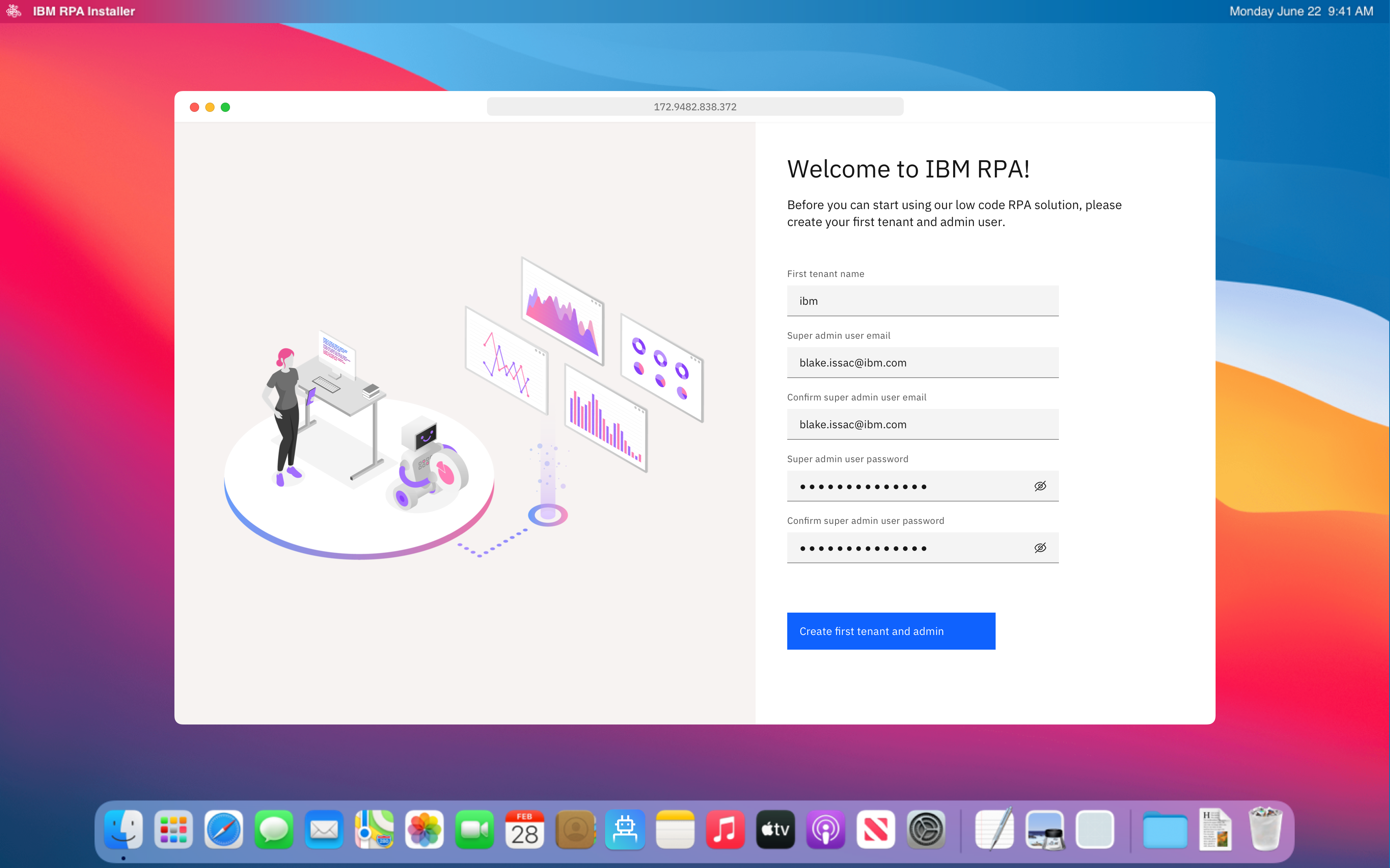The width and height of the screenshot is (1390, 868).
Task: Click the blank app icon in dock
Action: 1095,829
